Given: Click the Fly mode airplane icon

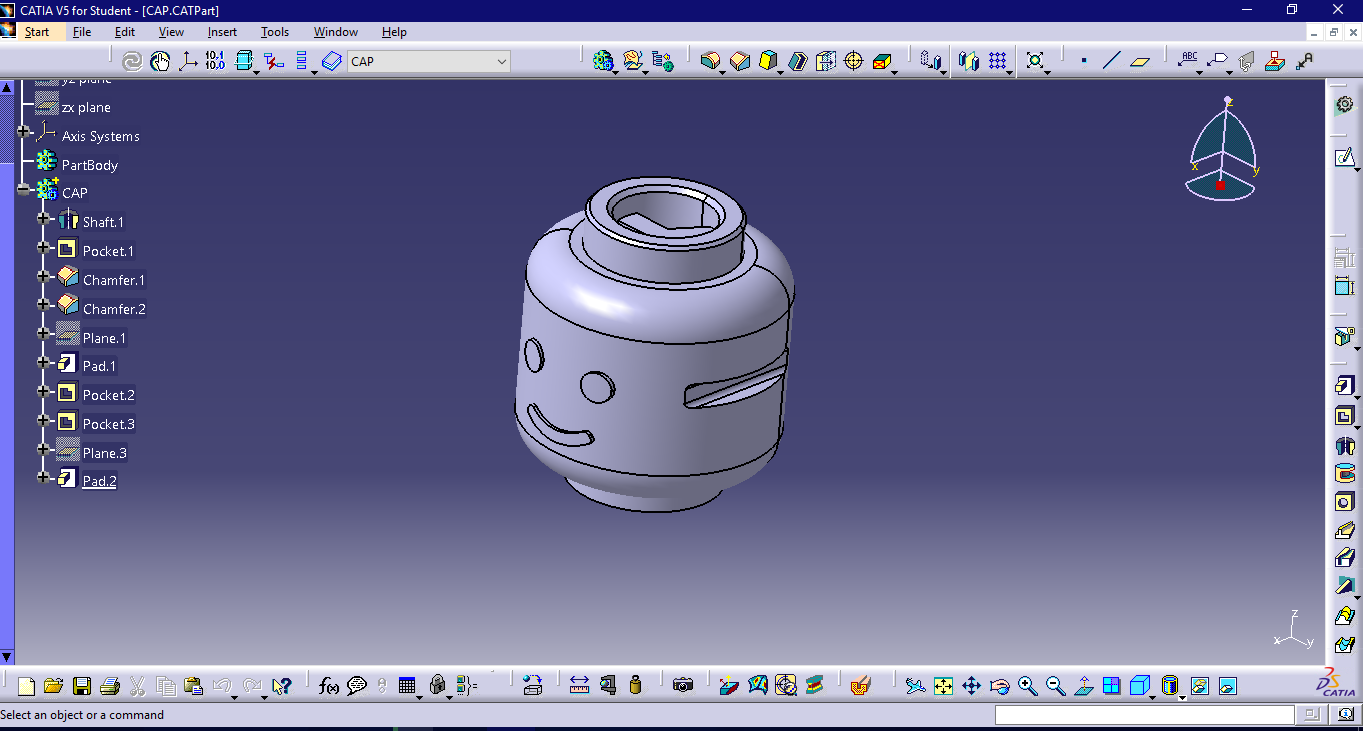Looking at the screenshot, I should pyautogui.click(x=915, y=686).
